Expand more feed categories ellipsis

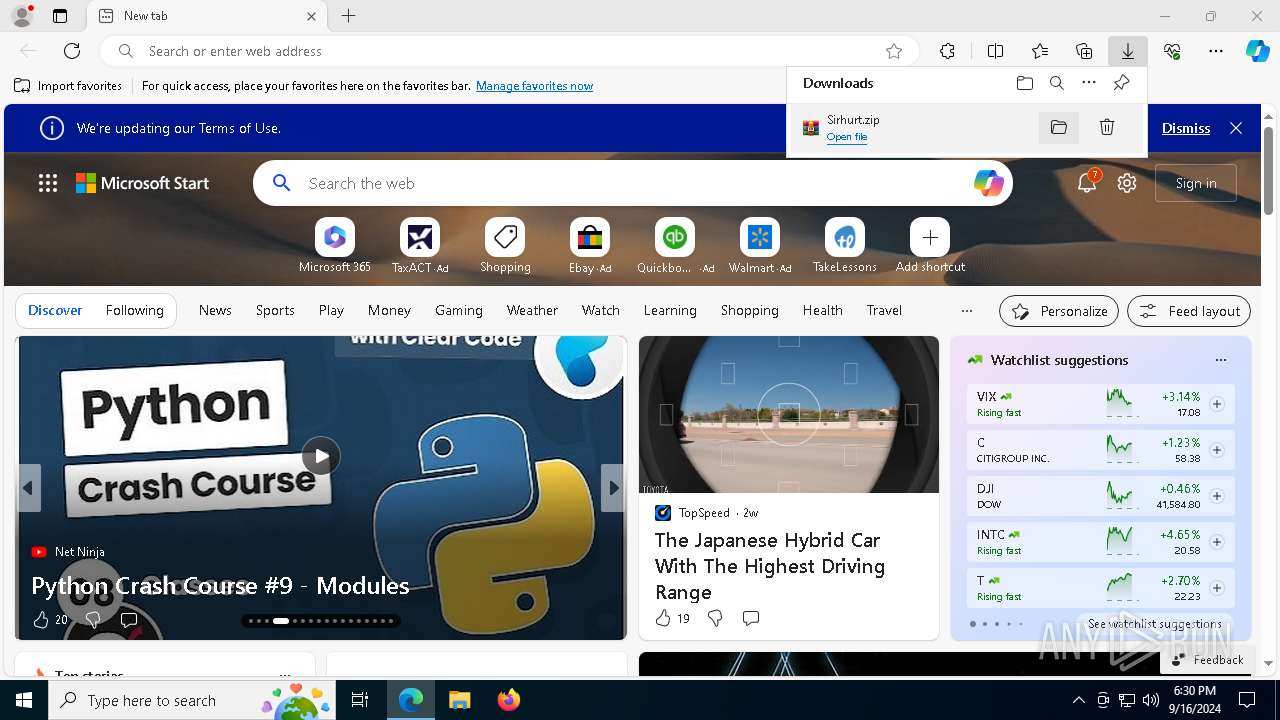pos(966,311)
